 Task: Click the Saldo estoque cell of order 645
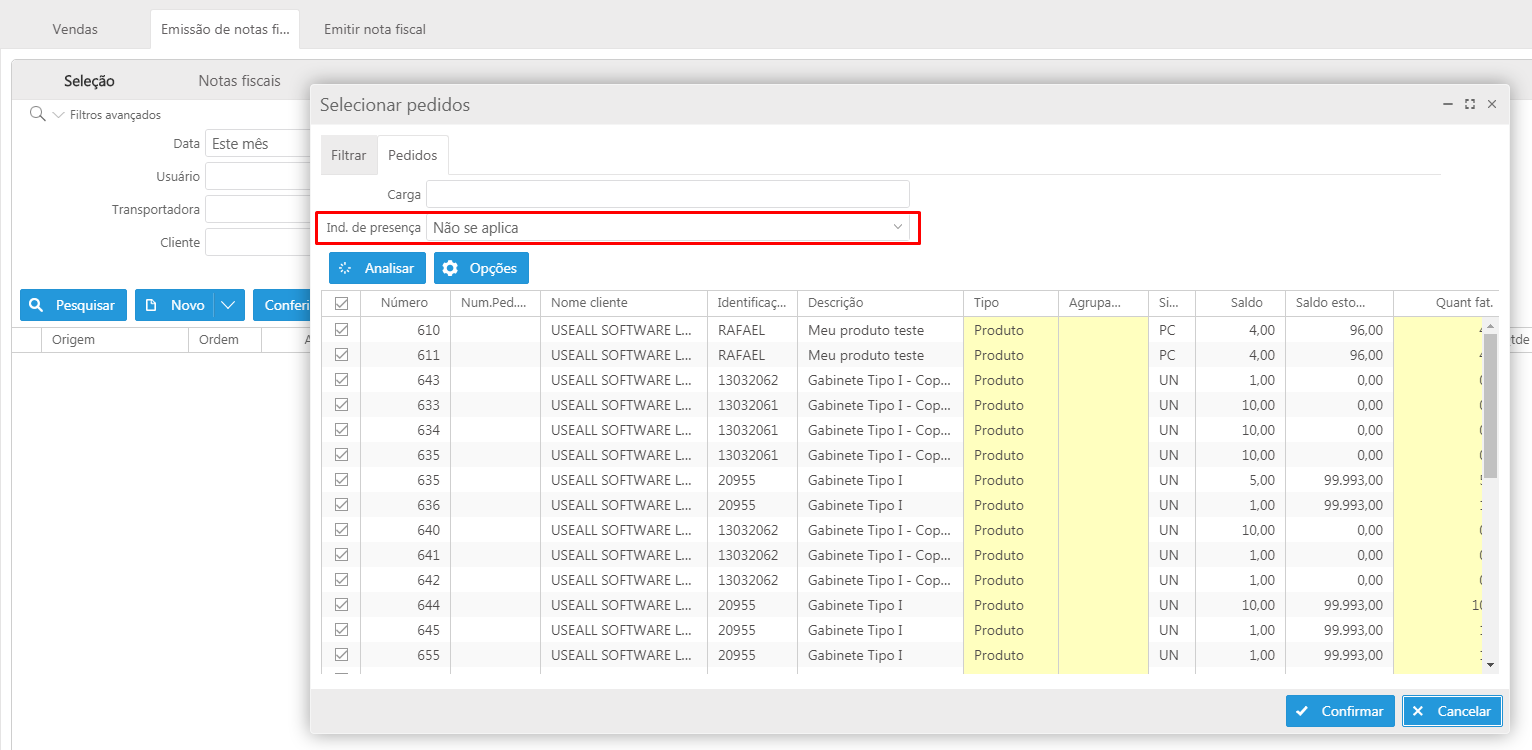pos(1339,630)
